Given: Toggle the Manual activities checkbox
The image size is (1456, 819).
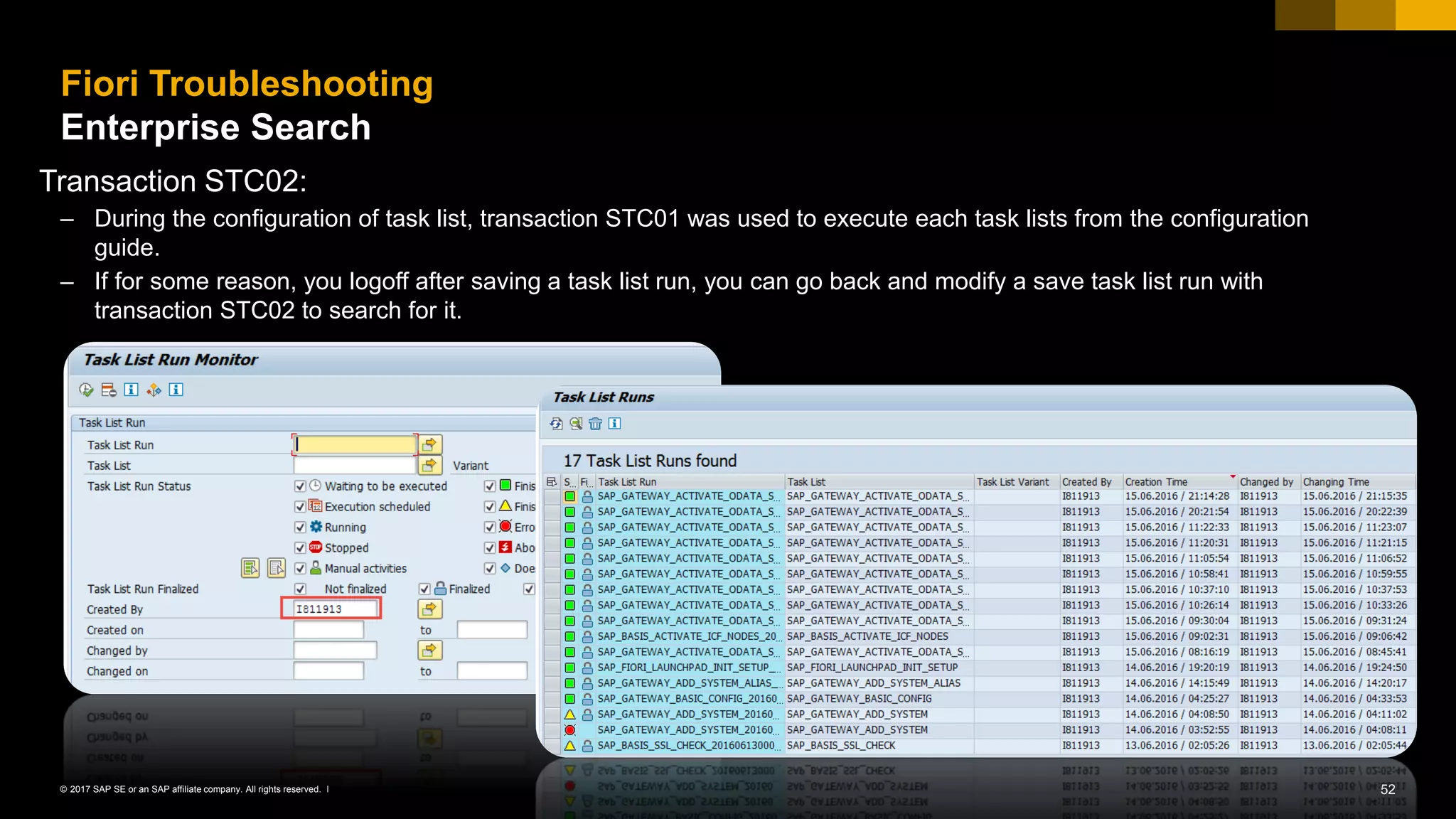Looking at the screenshot, I should pos(300,569).
